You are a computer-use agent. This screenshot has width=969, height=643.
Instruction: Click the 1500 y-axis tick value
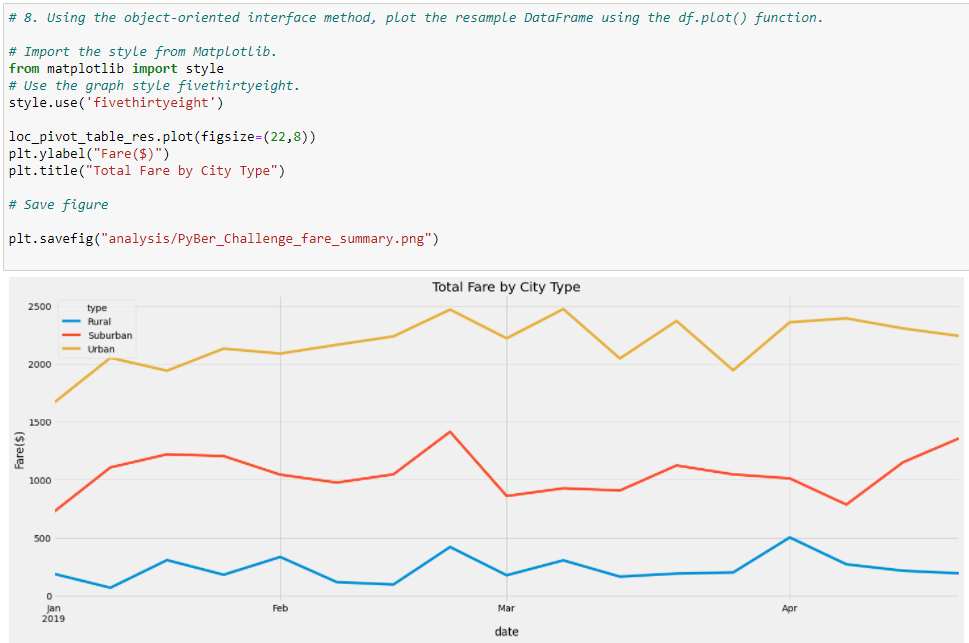(x=40, y=422)
